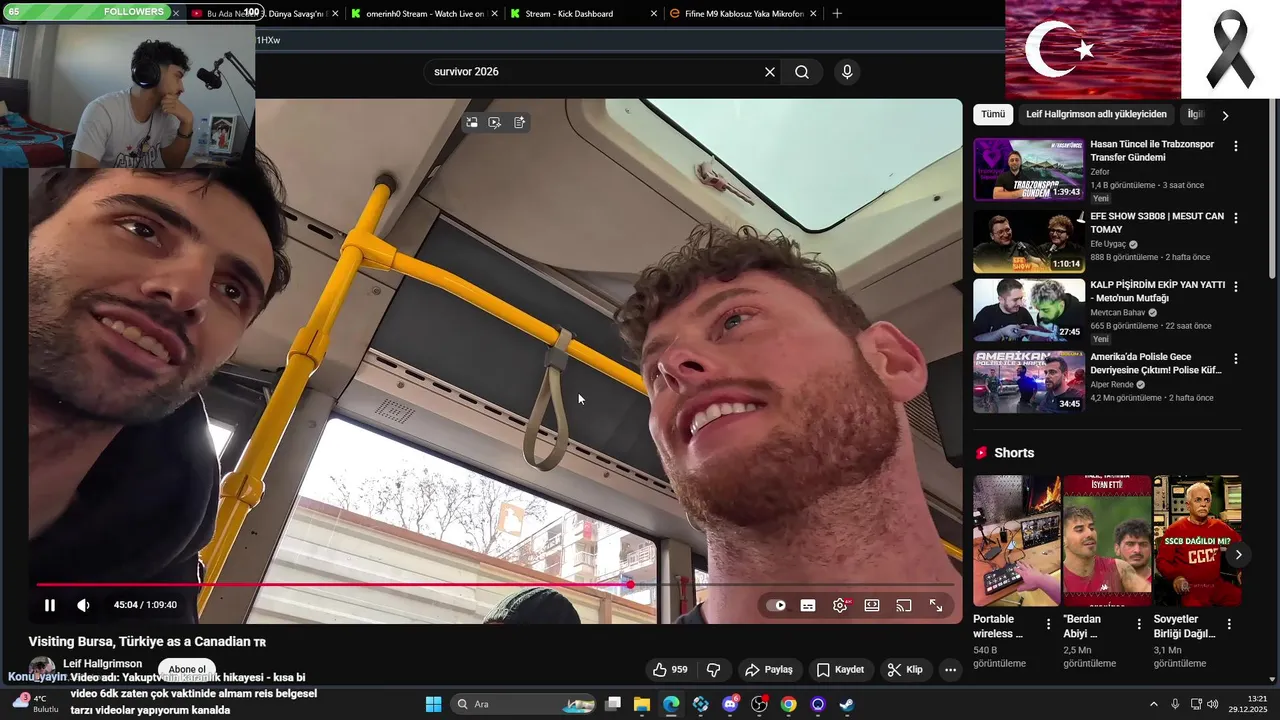
Task: Open options for the Hasan Tüncel video
Action: [x=1236, y=146]
